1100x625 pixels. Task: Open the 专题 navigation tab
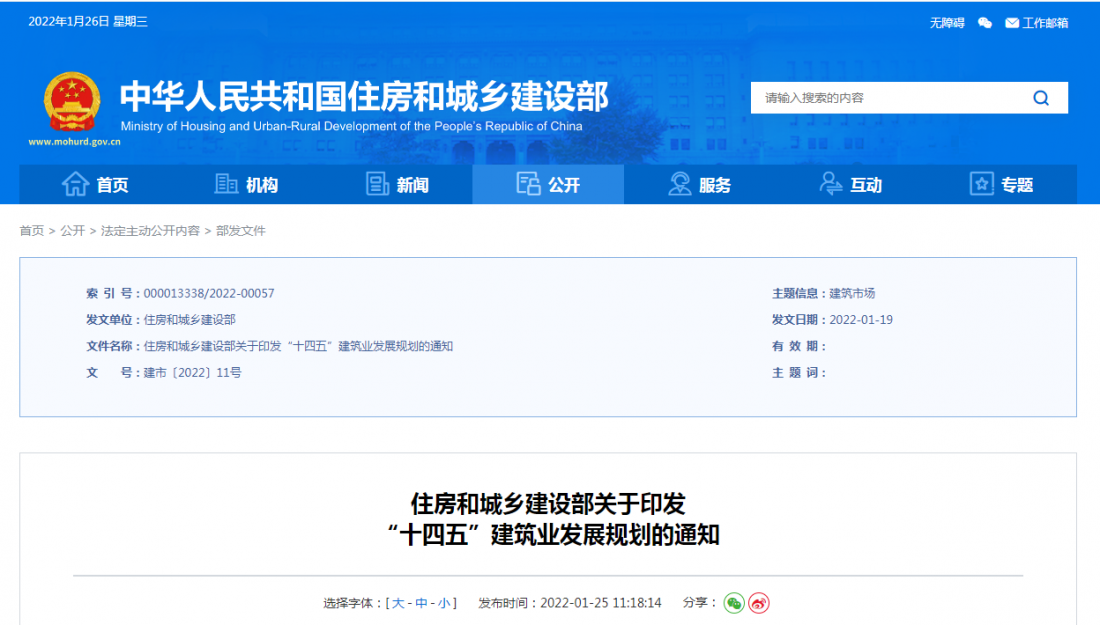[x=1002, y=184]
